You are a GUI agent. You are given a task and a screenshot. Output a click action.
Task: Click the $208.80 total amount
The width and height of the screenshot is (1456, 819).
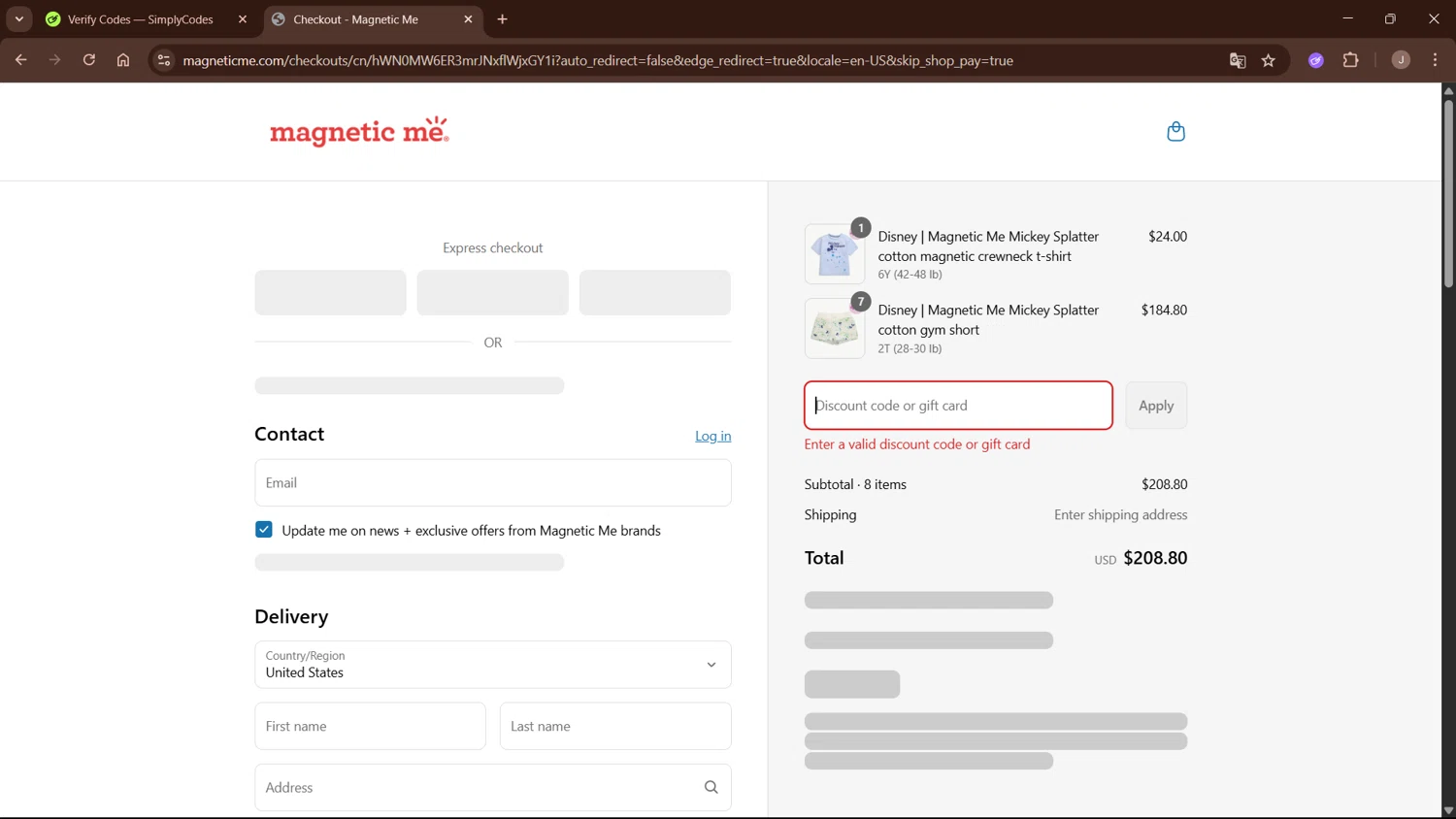[x=1155, y=558]
